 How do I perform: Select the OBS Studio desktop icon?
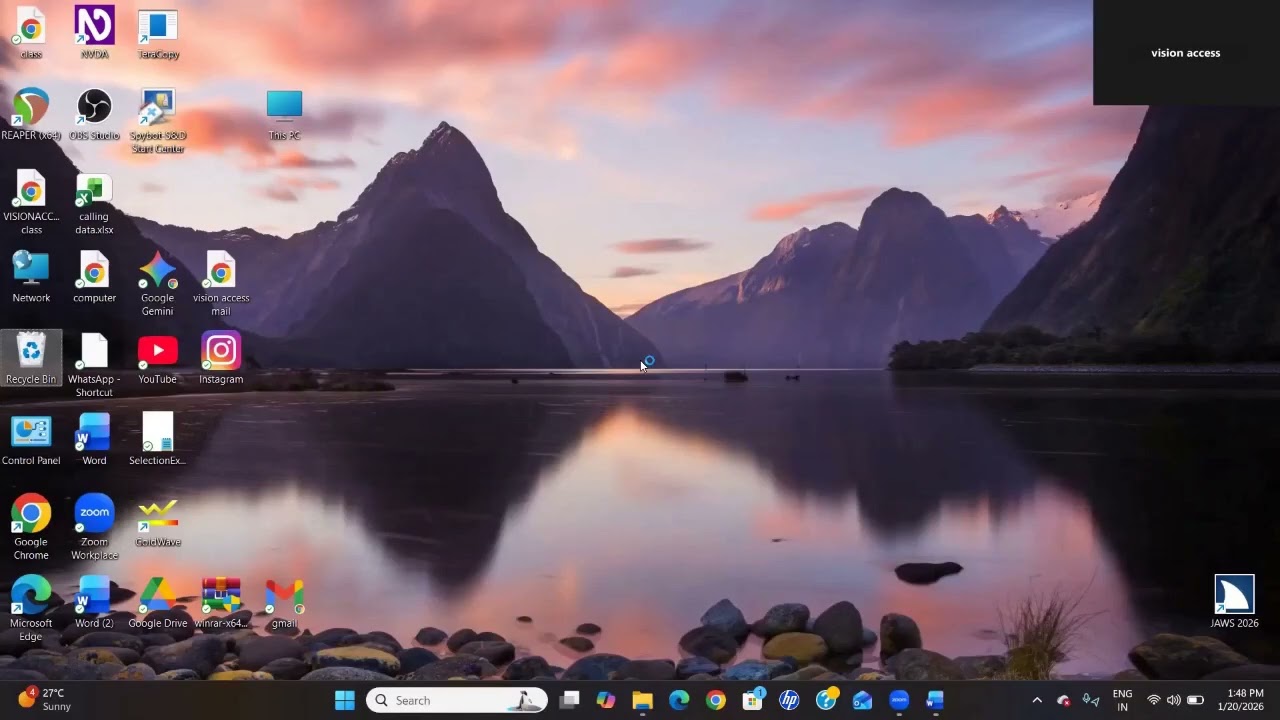click(94, 114)
